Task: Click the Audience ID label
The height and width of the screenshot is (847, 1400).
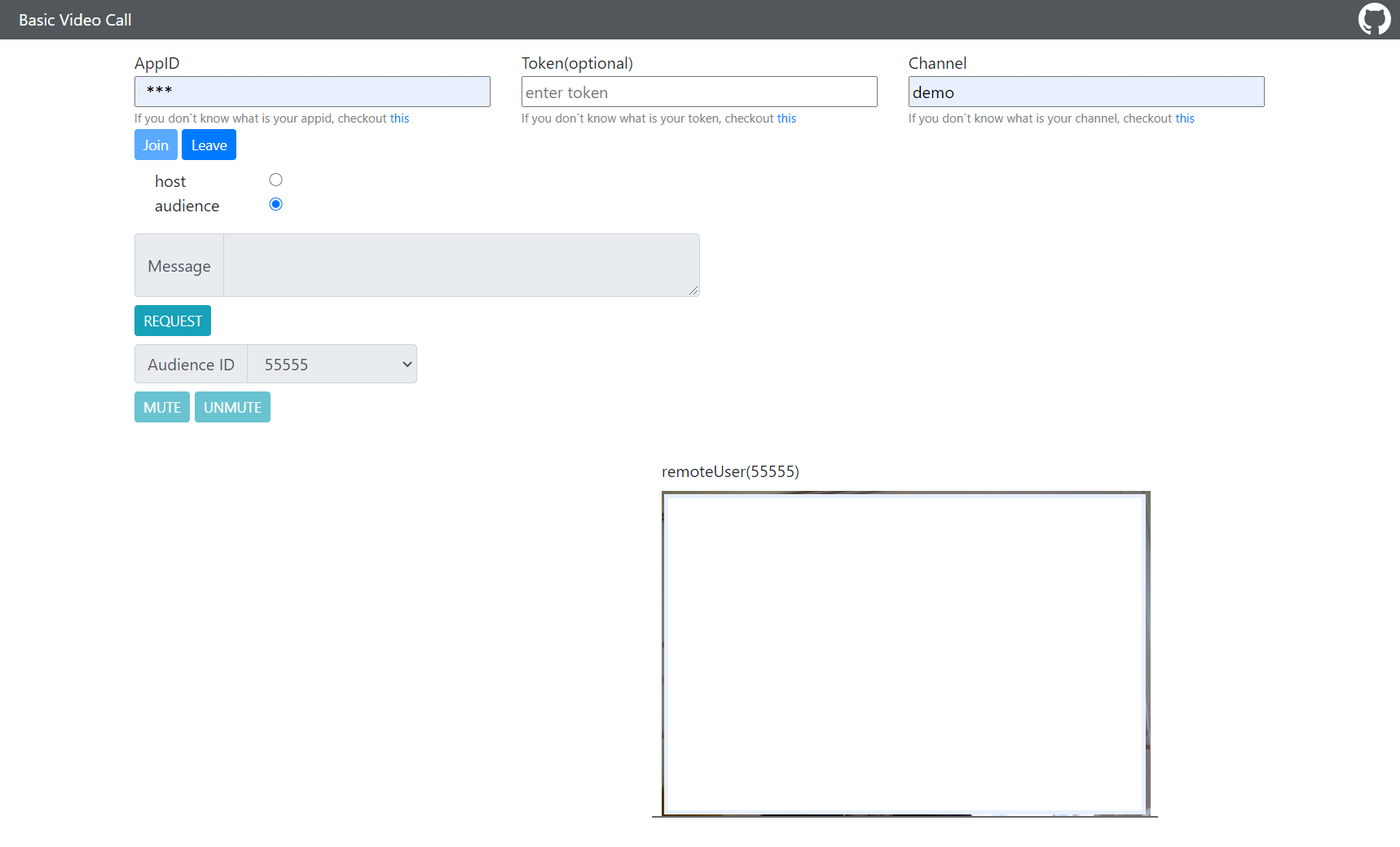Action: (x=191, y=365)
